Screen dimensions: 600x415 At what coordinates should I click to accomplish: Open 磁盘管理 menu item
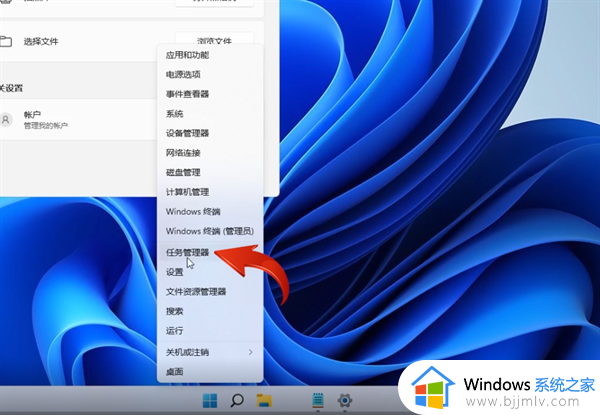(210, 173)
